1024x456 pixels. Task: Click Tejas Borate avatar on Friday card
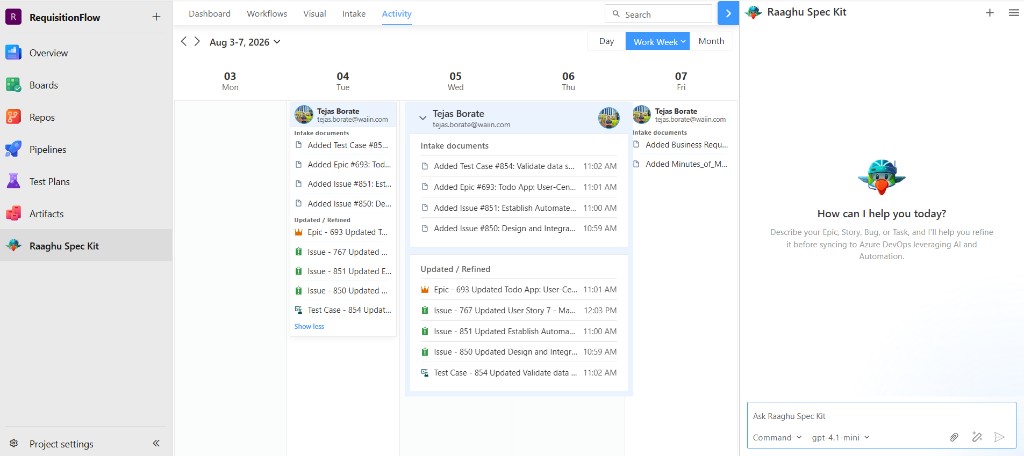coord(642,115)
